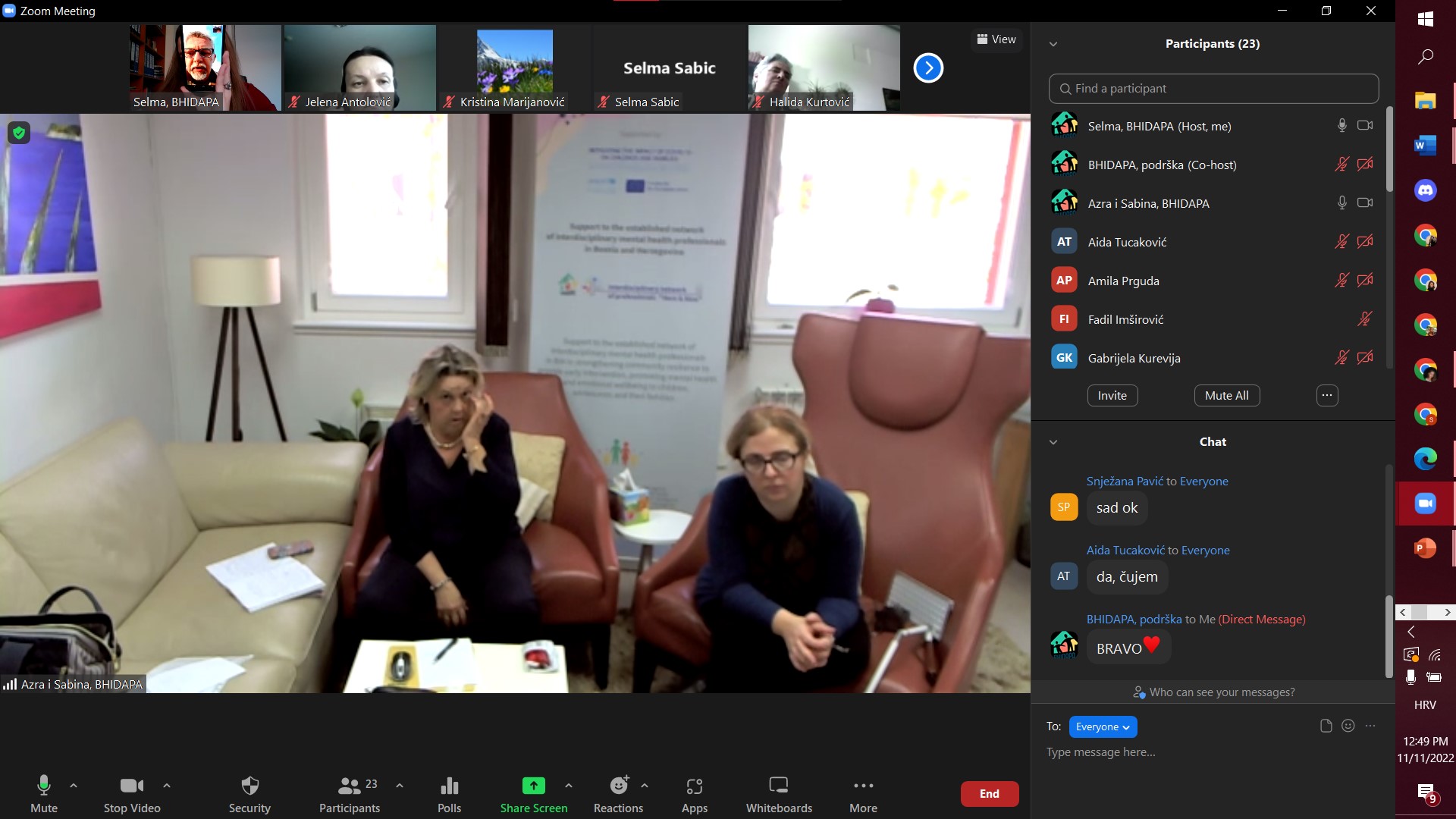Screen dimensions: 1456x819
Task: Open the View menu
Action: [996, 39]
